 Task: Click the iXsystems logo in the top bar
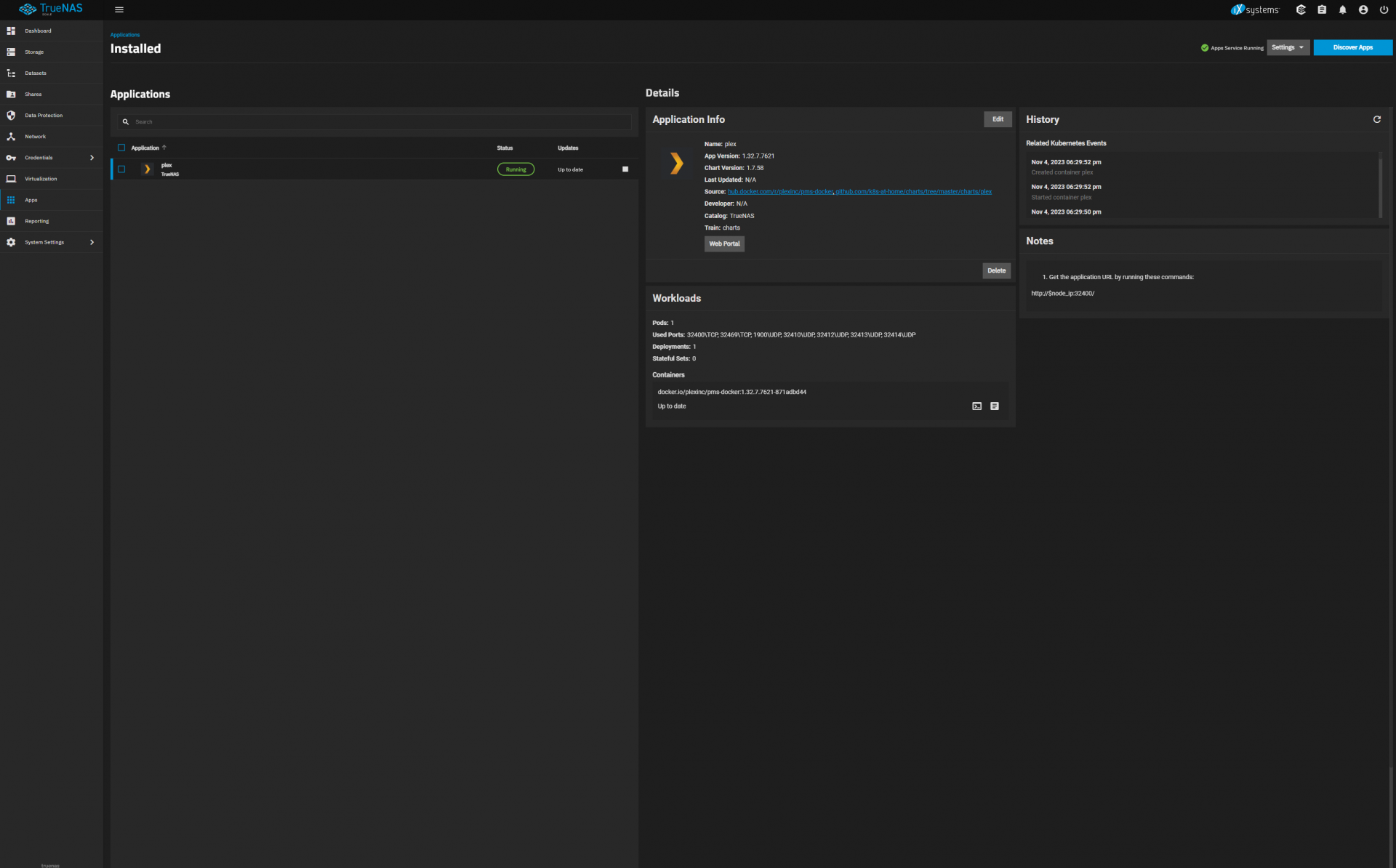pyautogui.click(x=1254, y=10)
